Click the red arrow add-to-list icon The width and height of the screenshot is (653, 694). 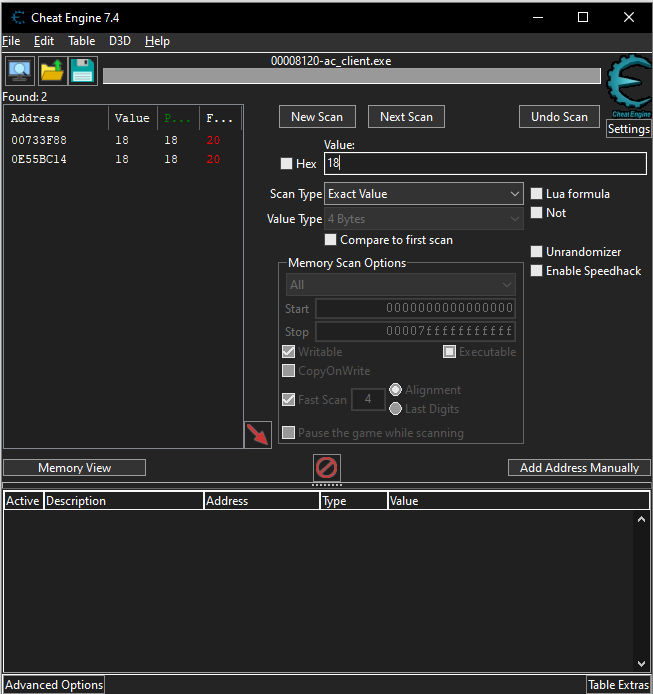(x=258, y=435)
